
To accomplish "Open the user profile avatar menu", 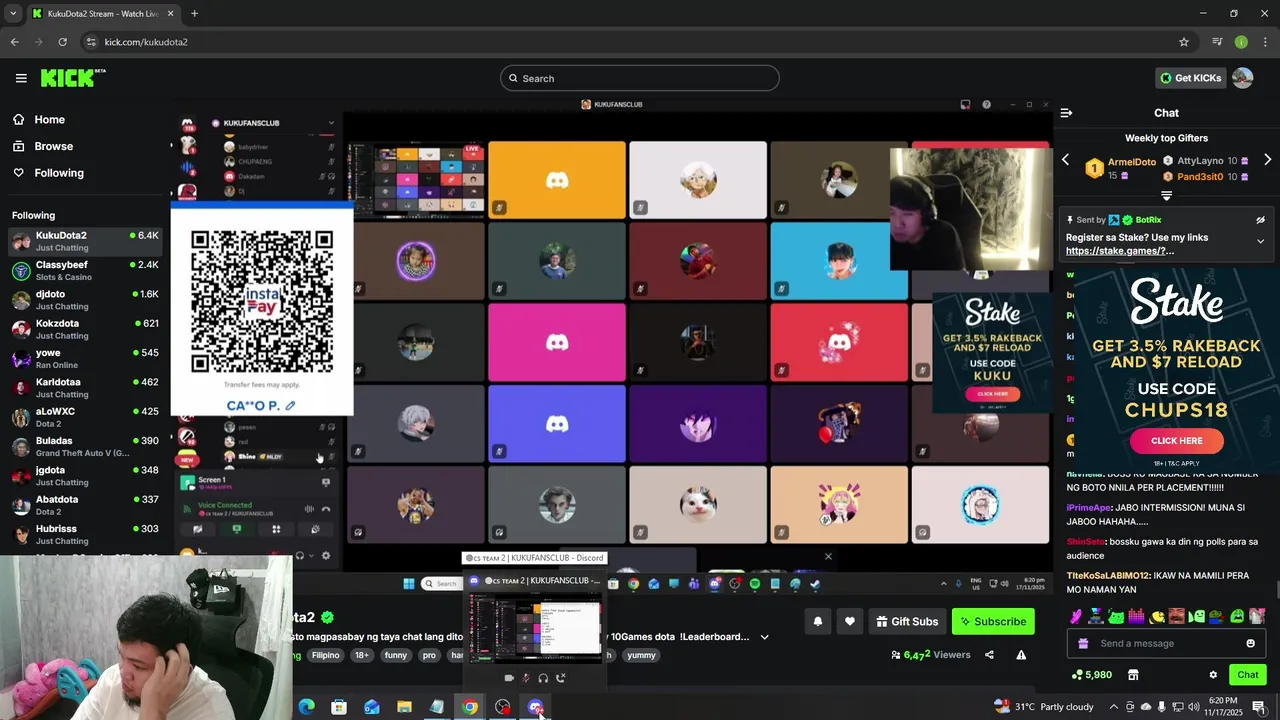I will click(1243, 78).
